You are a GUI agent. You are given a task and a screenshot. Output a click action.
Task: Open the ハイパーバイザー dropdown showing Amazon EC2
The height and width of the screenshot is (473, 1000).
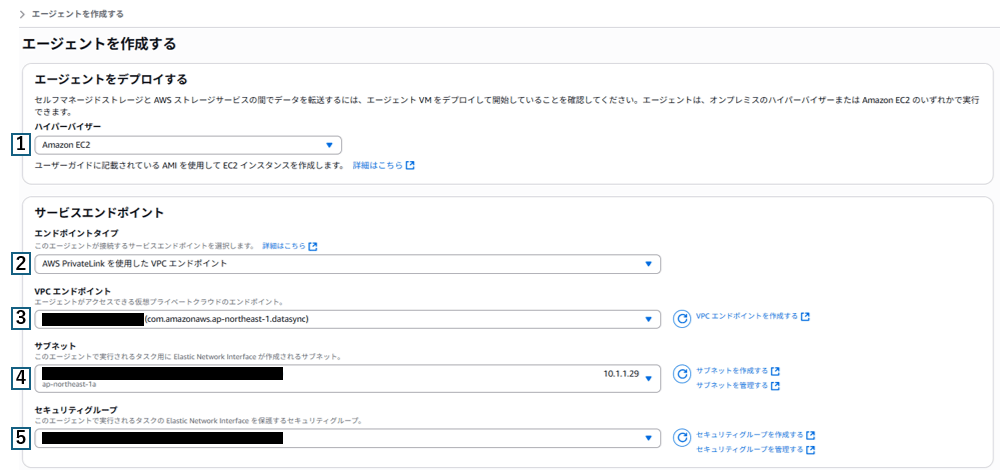[x=188, y=145]
